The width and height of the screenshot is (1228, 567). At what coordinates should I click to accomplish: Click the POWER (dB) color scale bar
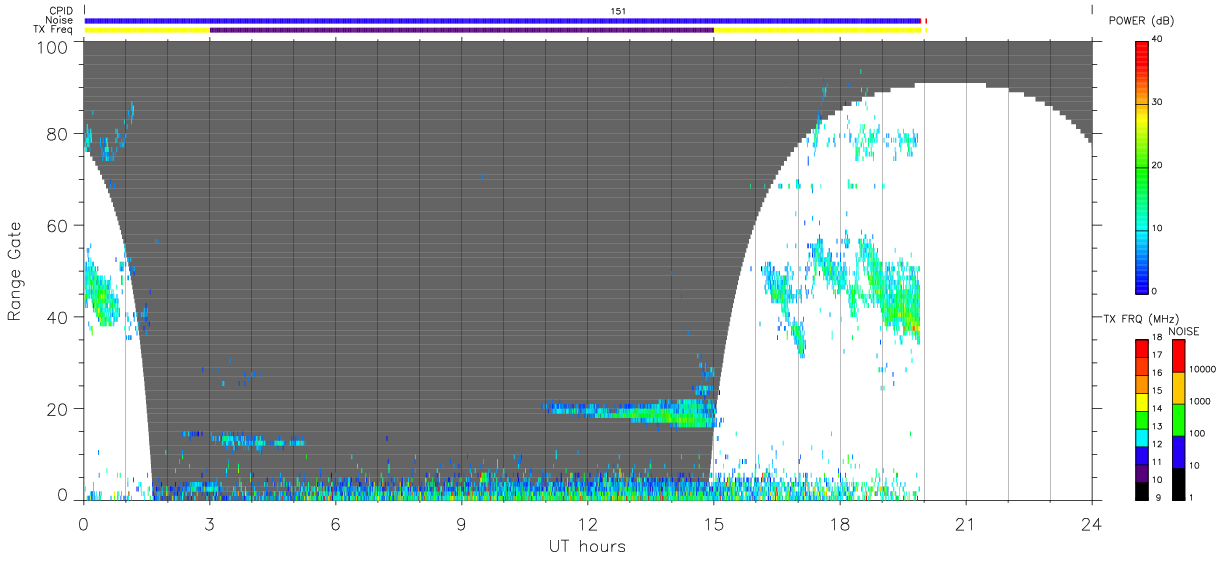coord(1142,166)
